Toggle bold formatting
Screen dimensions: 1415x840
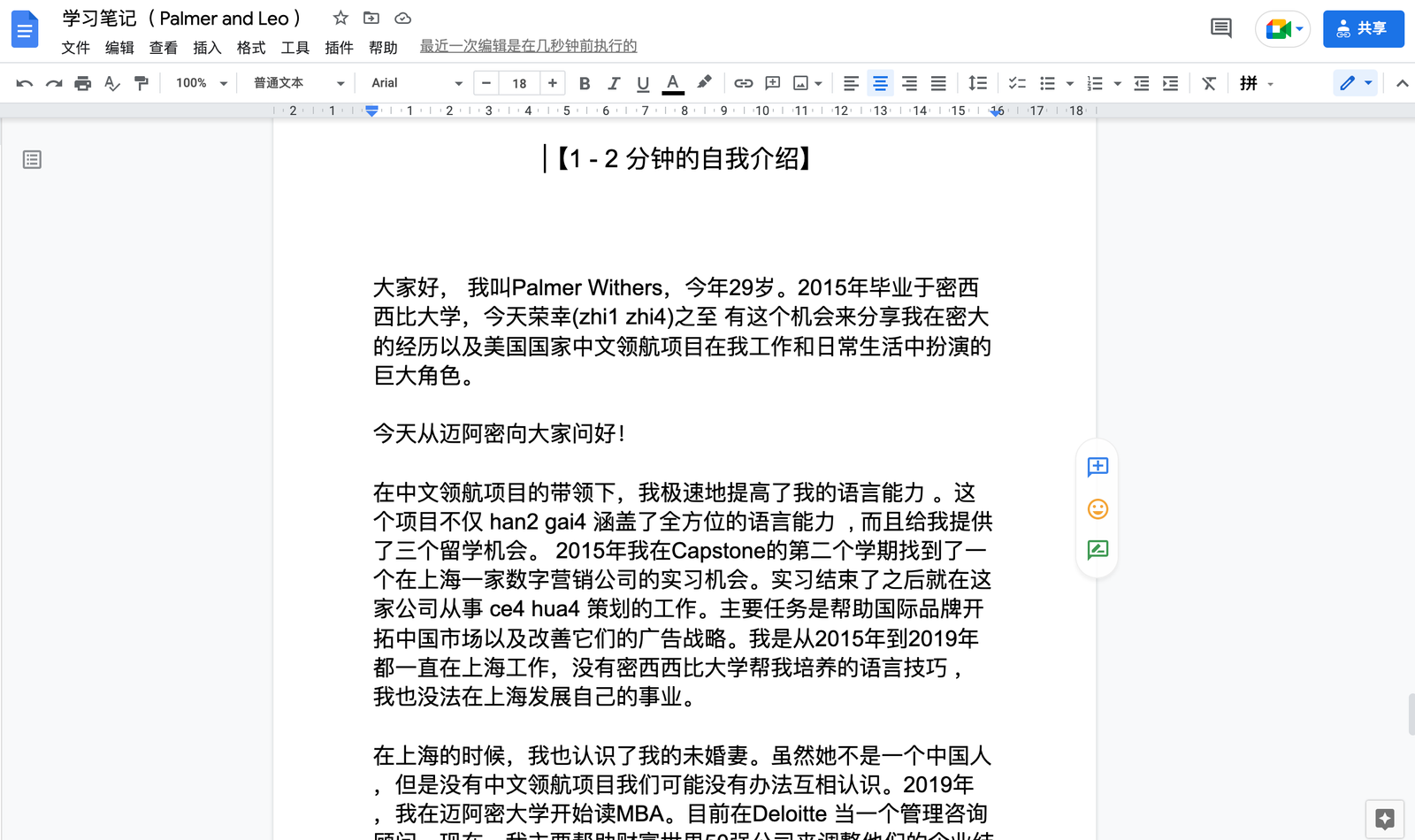click(584, 82)
